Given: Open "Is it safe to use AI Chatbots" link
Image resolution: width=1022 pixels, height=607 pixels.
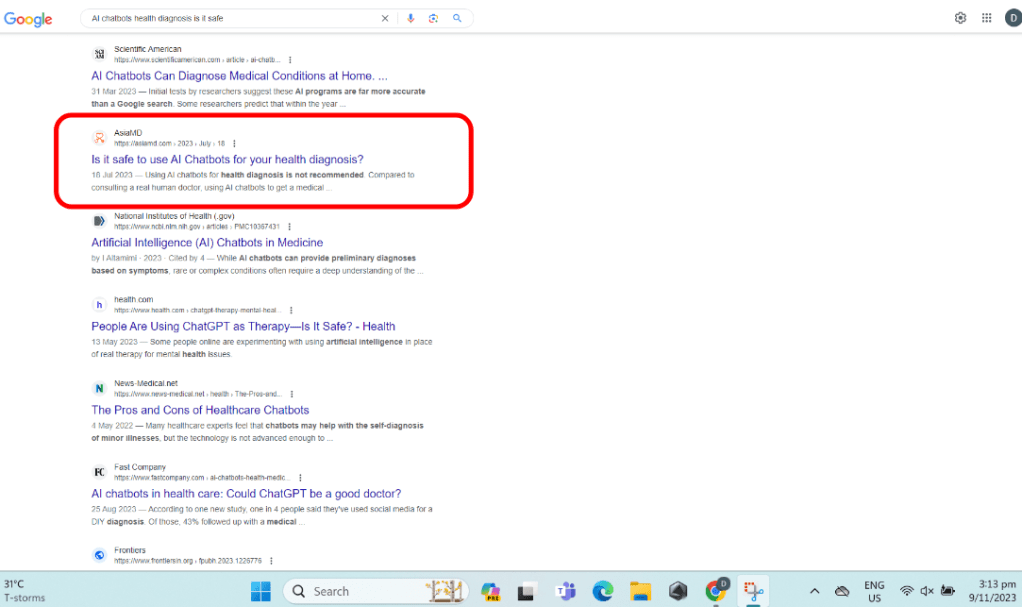Looking at the screenshot, I should pos(227,159).
